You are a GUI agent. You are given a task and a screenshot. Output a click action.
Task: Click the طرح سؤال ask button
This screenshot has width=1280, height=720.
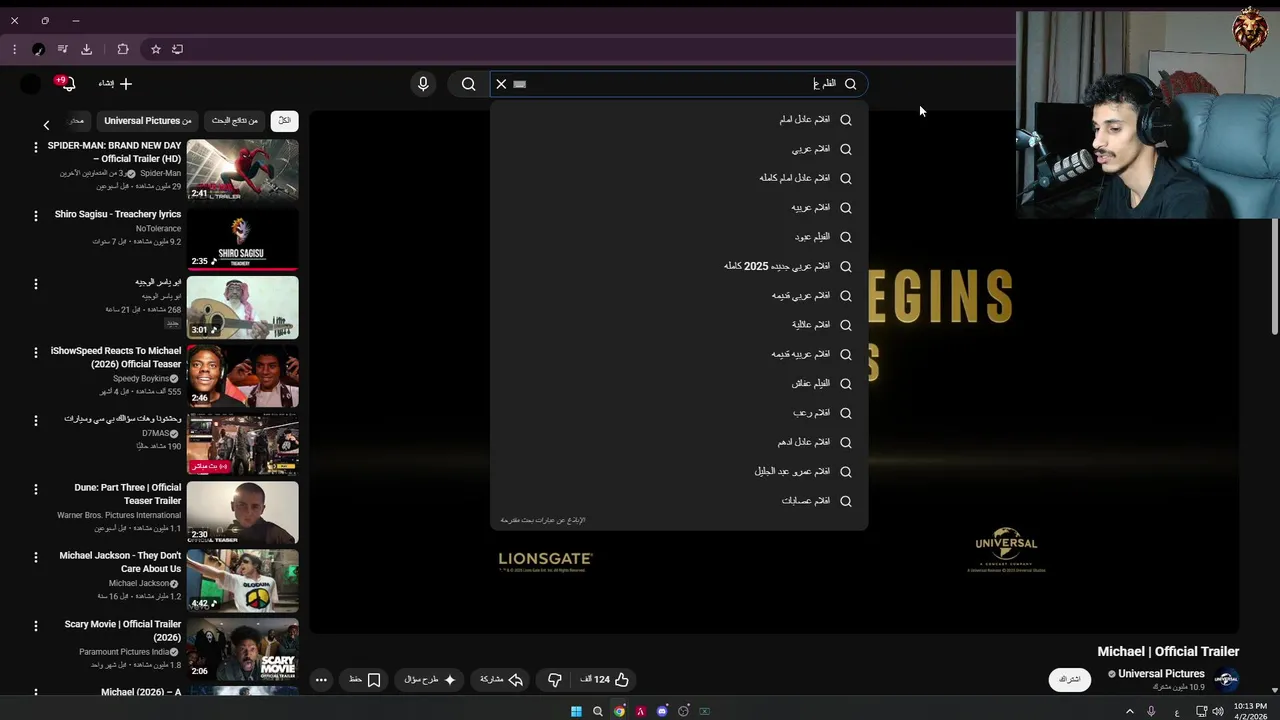click(x=430, y=680)
